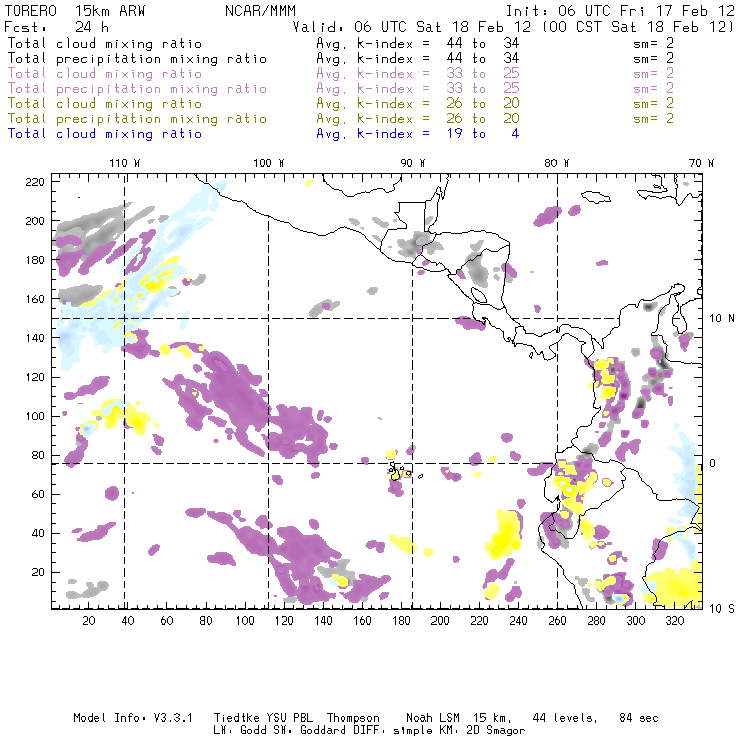Click horizontal-axis tick label "300"

pos(636,621)
